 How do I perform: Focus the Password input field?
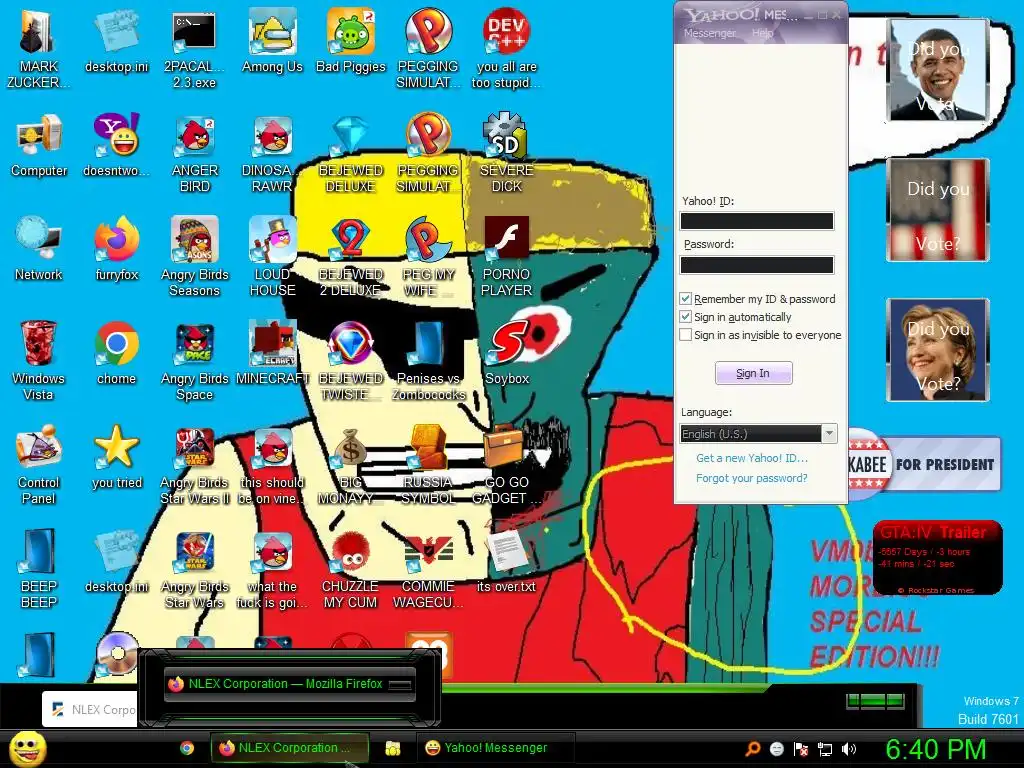point(757,264)
